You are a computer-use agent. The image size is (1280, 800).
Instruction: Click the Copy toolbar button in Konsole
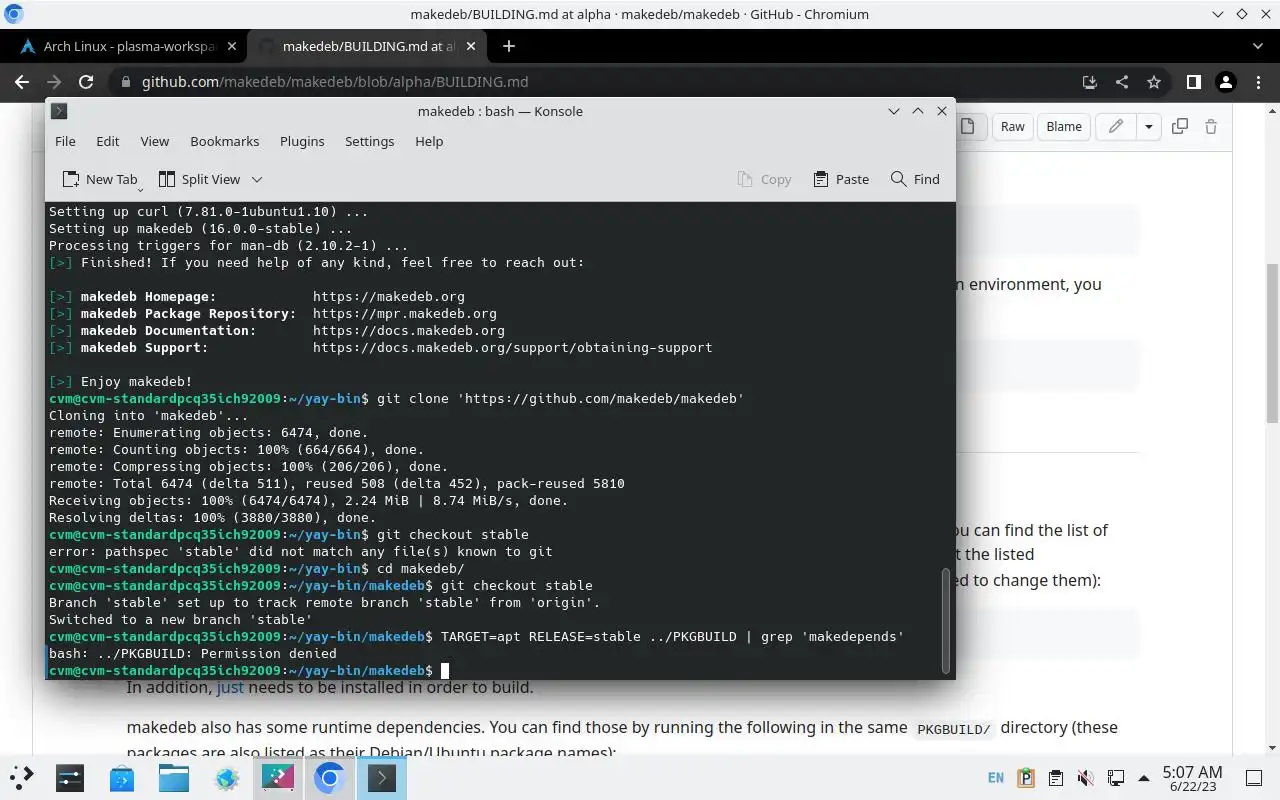(x=764, y=179)
